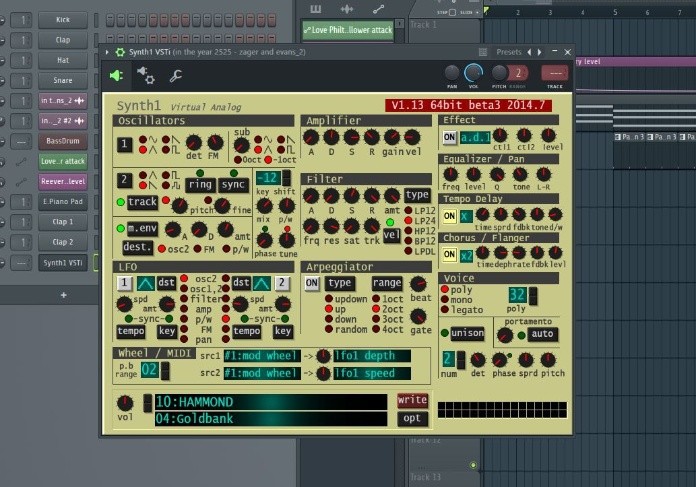Select LFO 2 button
The image size is (696, 487).
coord(282,283)
